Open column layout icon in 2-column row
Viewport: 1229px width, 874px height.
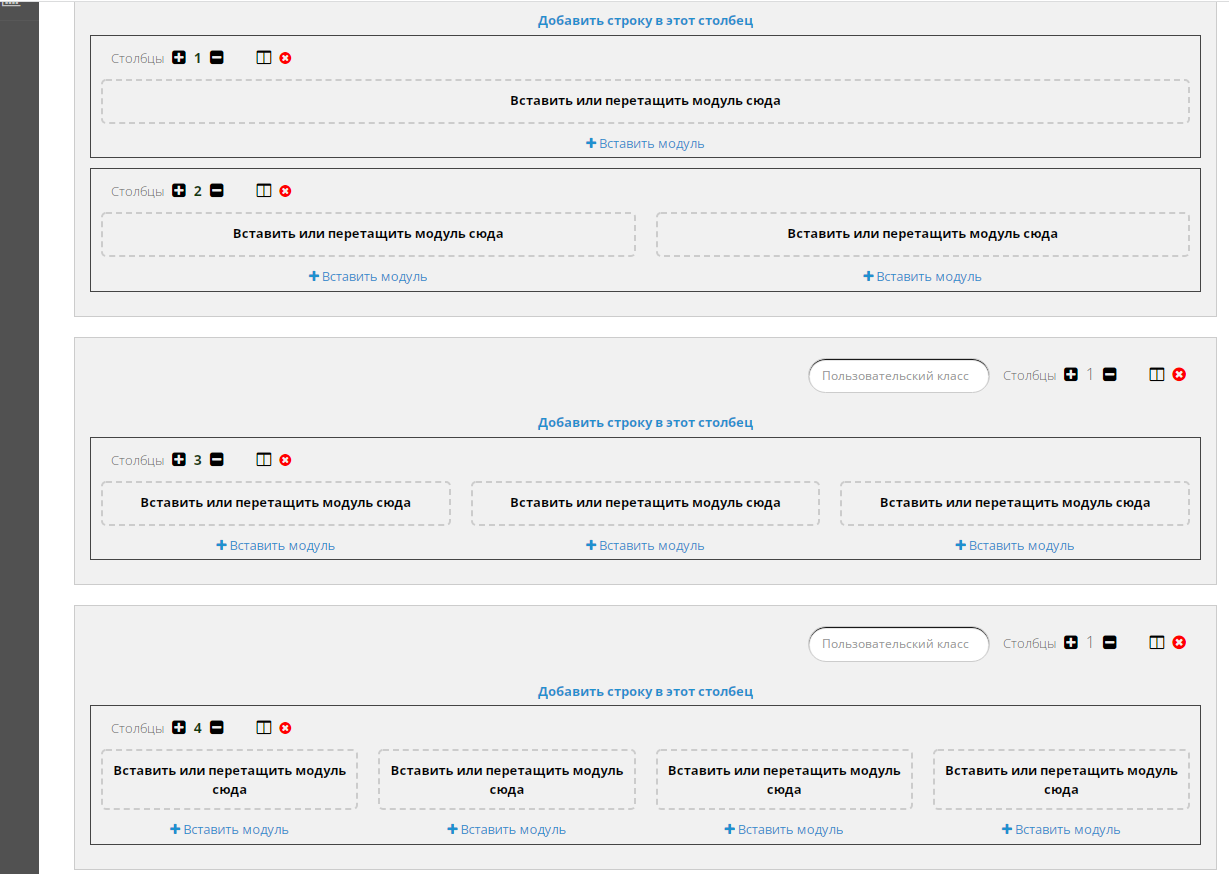coord(264,191)
